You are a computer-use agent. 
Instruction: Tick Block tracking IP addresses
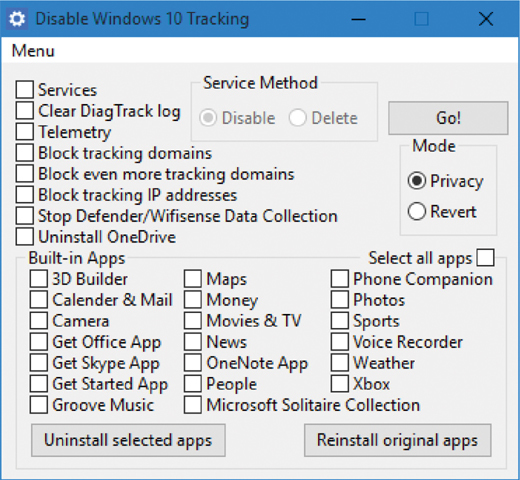24,194
